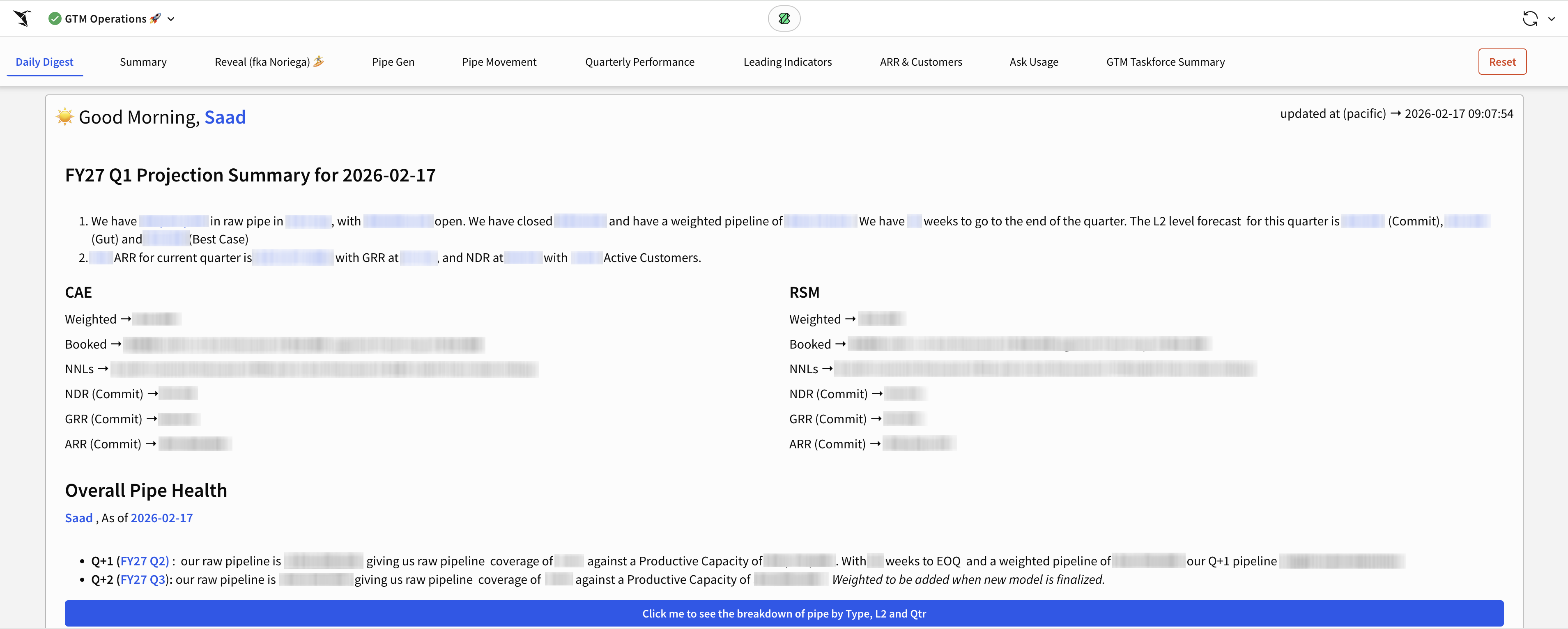Open the Daily Digest tab

[x=44, y=62]
